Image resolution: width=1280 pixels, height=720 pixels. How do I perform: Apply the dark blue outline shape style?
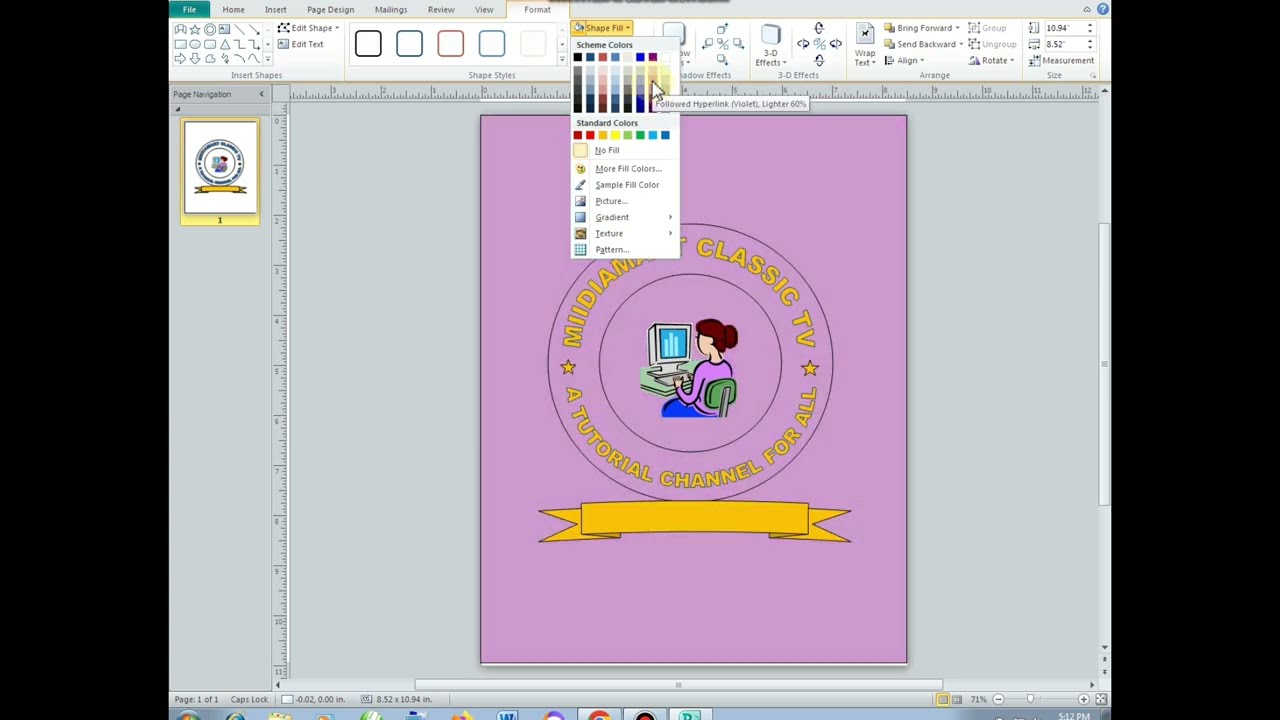(409, 43)
